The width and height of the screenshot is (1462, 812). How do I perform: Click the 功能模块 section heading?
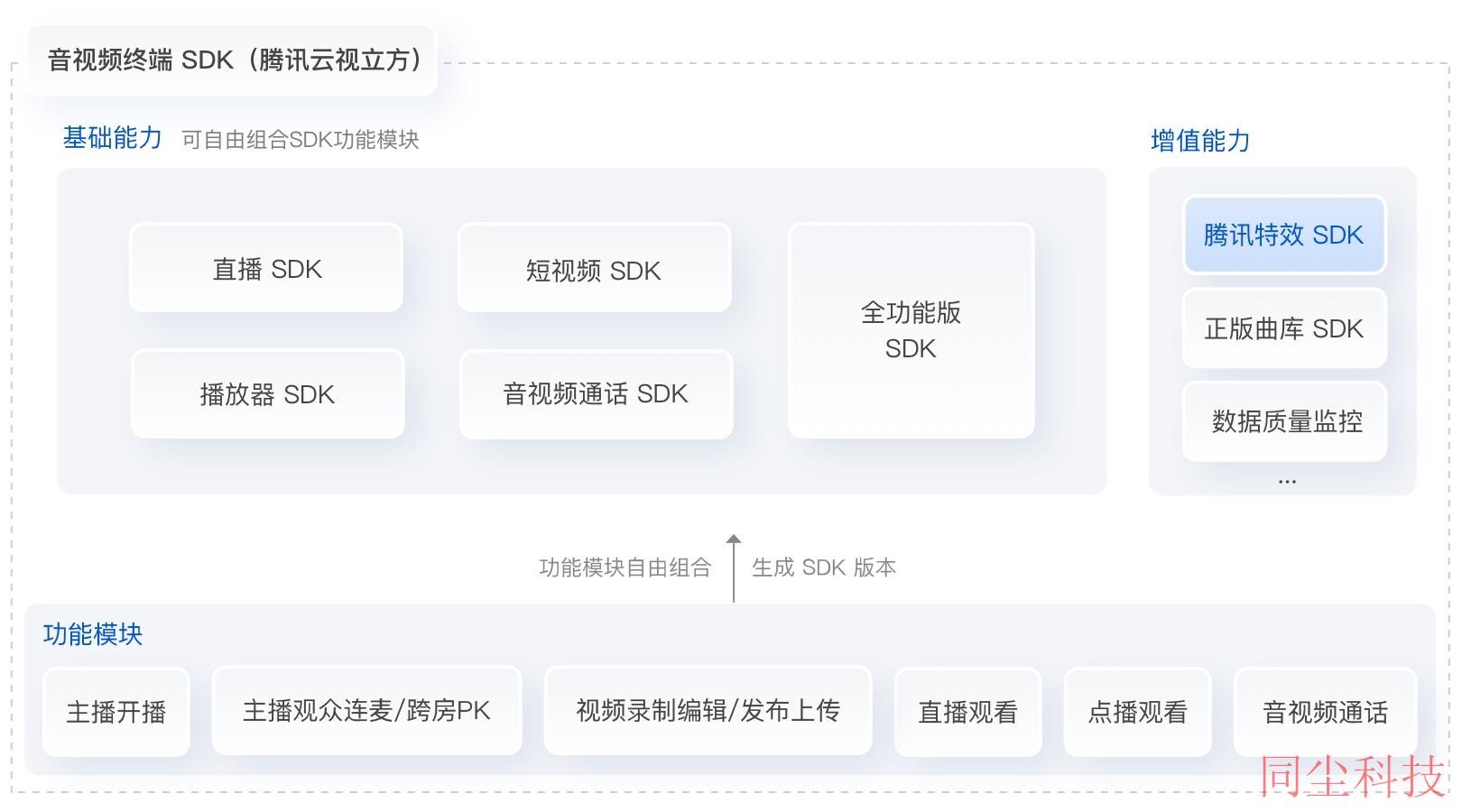pyautogui.click(x=93, y=634)
